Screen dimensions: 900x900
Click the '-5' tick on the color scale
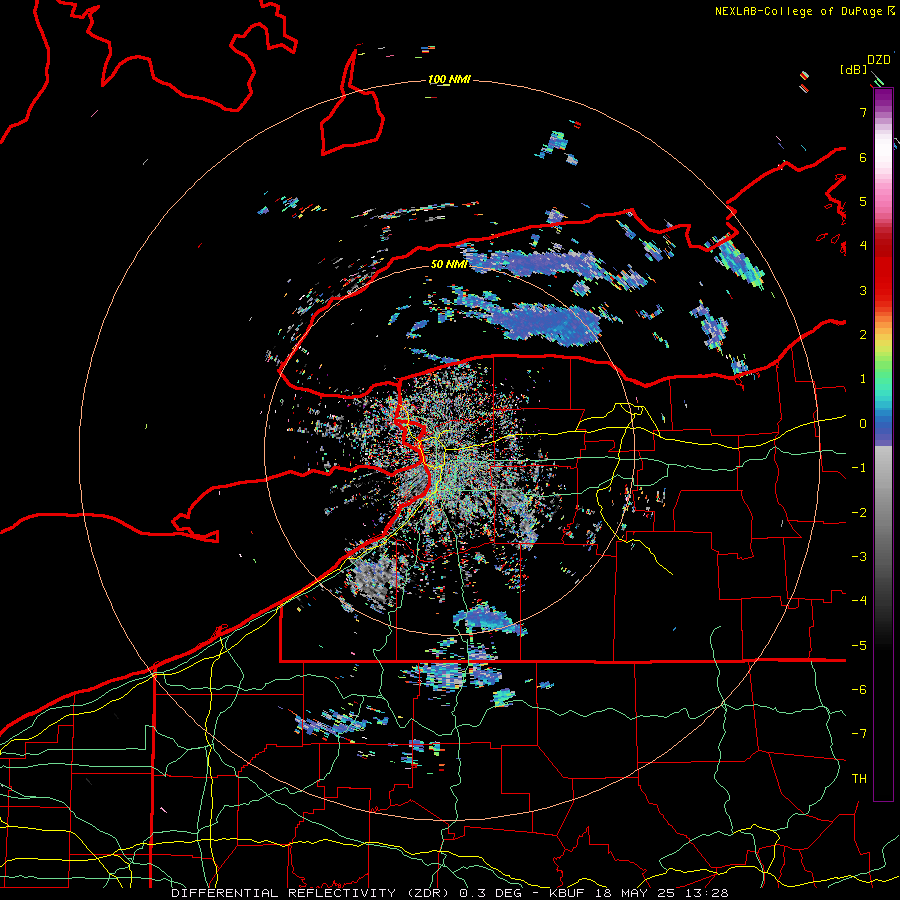(859, 646)
